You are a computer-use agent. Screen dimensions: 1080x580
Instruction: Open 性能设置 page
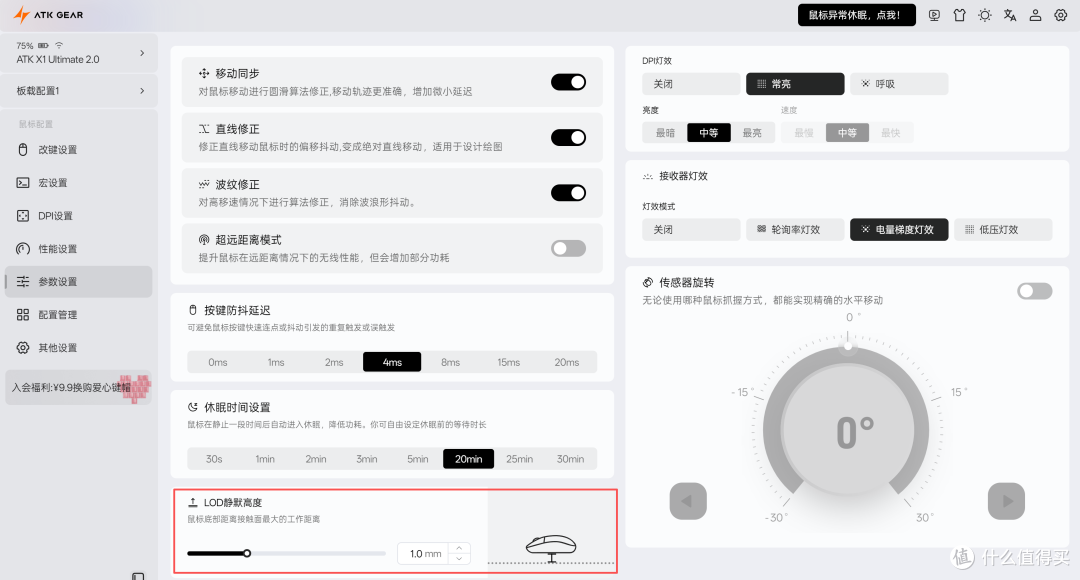(x=79, y=249)
